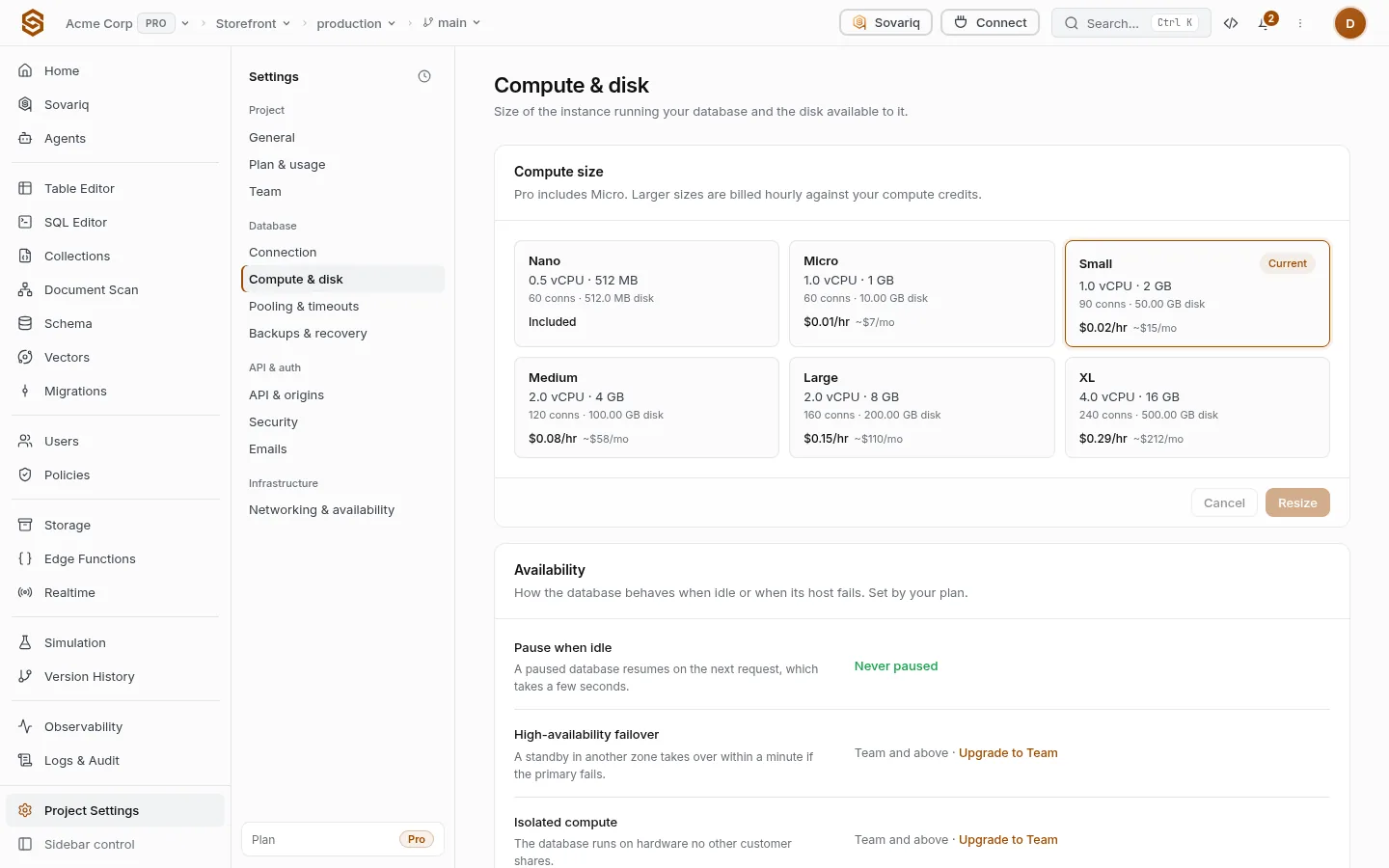Open the API docs code icon

1231,23
